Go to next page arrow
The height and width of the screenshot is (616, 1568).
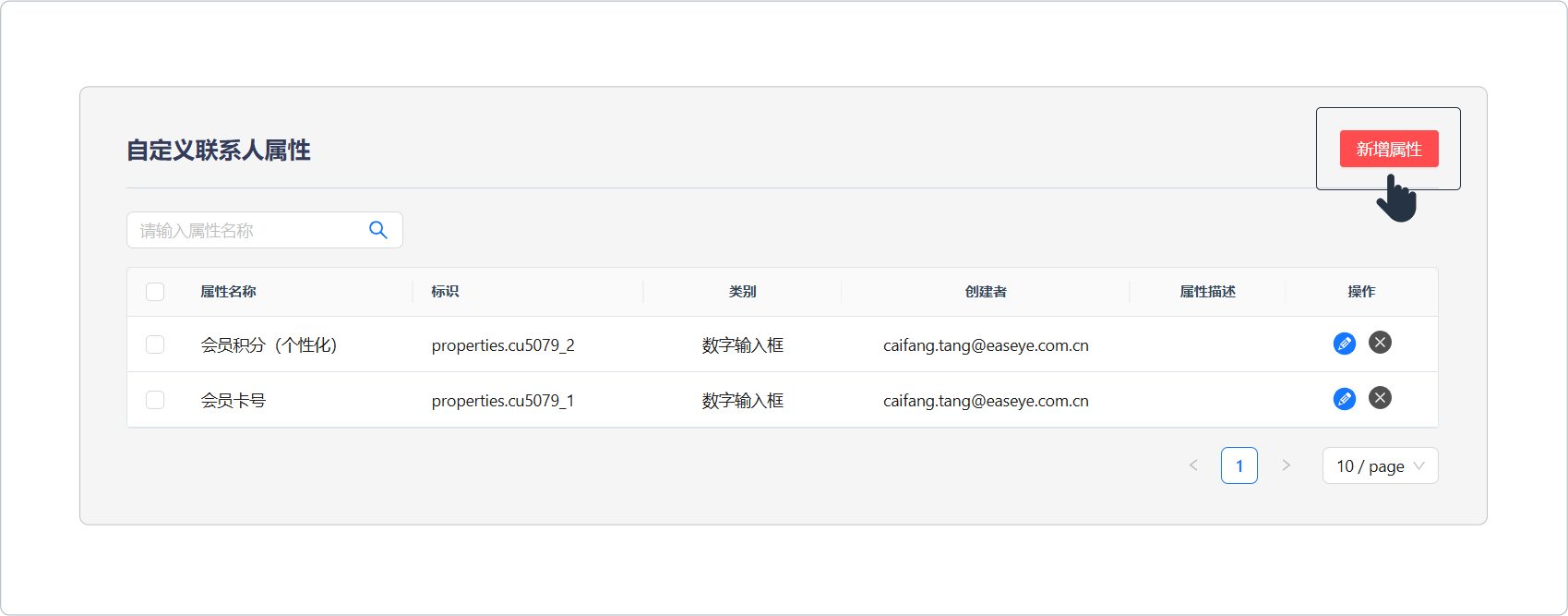1286,465
